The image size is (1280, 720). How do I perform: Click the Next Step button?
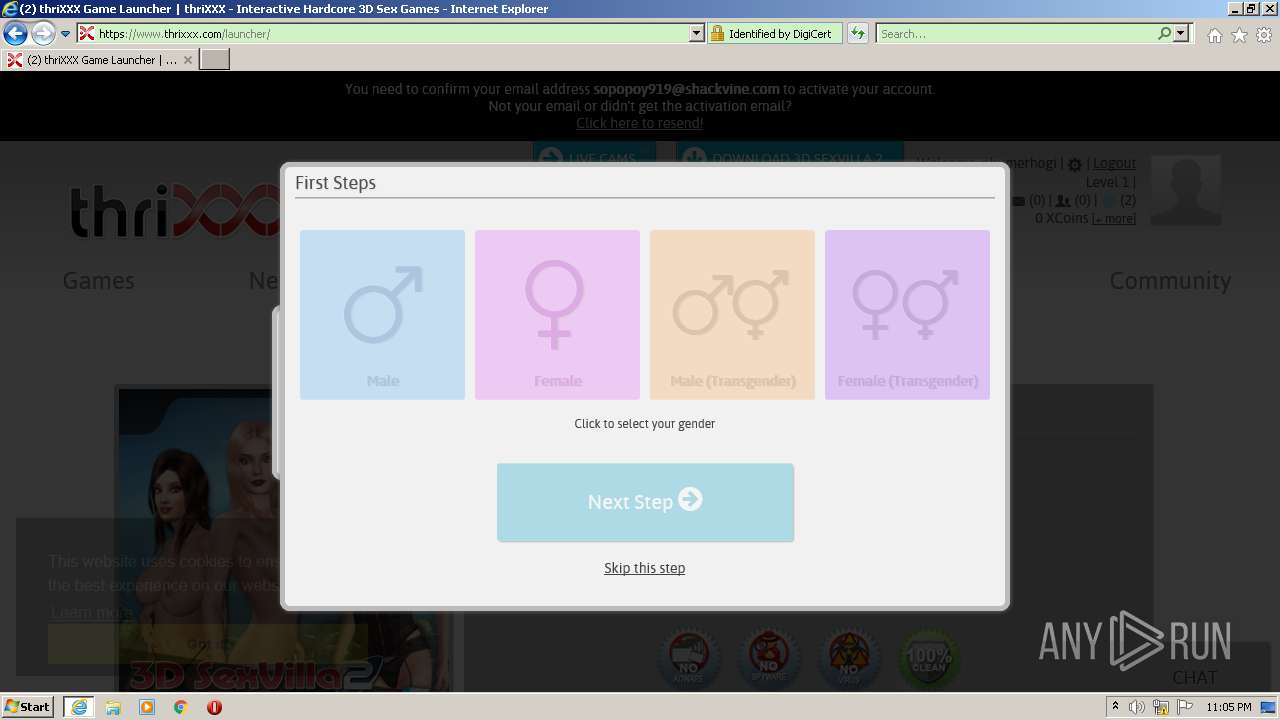[645, 502]
